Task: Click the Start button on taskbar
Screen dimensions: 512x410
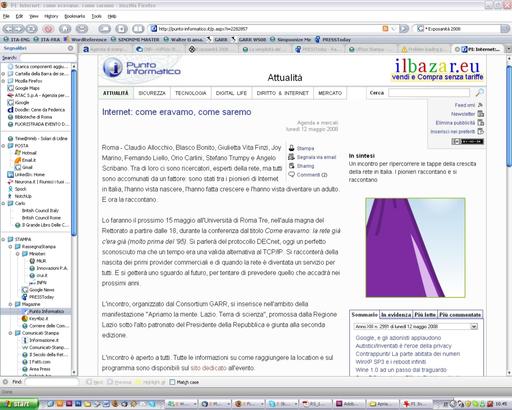Action: (x=19, y=404)
